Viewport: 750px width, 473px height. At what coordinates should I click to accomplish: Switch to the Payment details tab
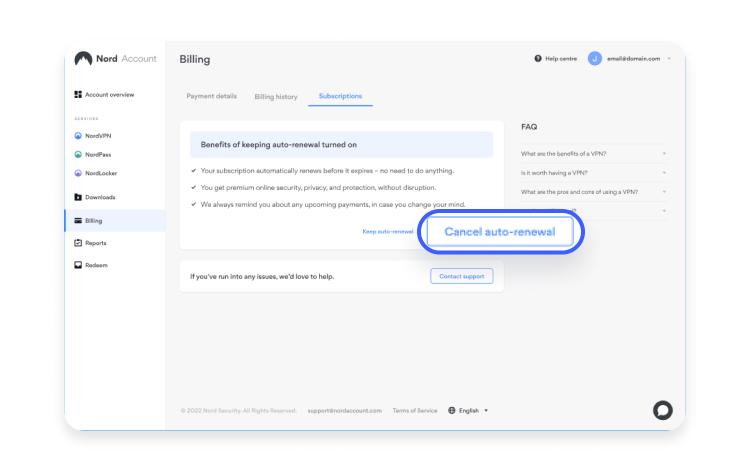[211, 96]
